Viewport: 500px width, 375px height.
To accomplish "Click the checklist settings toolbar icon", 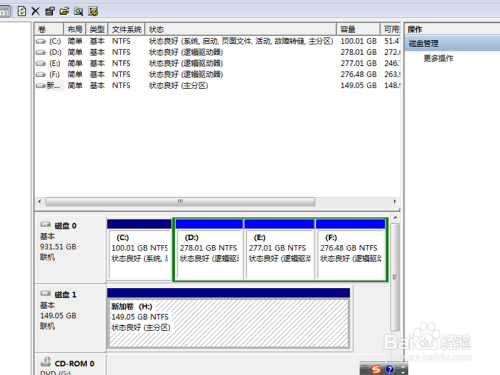I will click(x=93, y=11).
